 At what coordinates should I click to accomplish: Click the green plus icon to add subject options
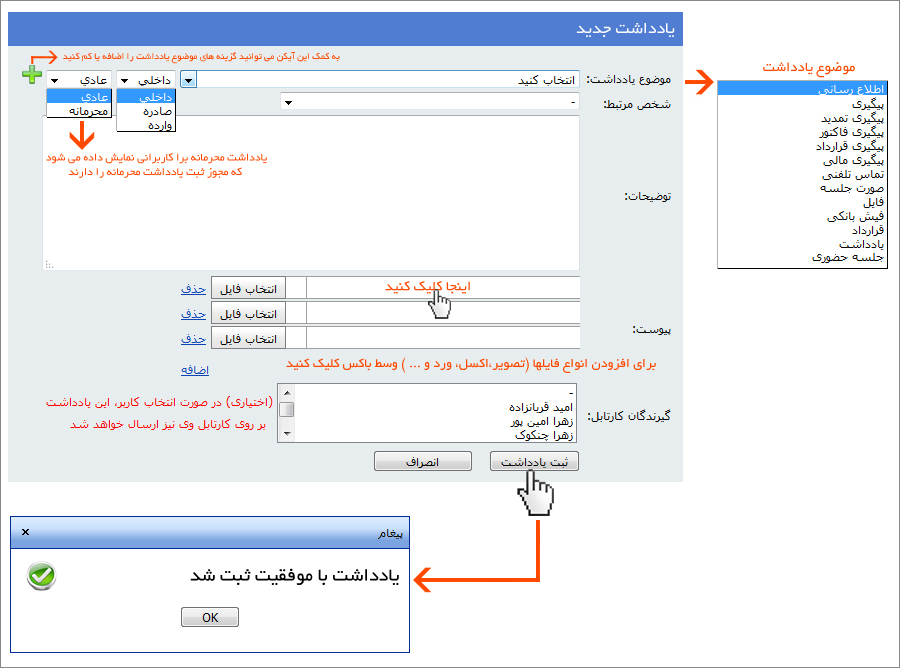(32, 74)
